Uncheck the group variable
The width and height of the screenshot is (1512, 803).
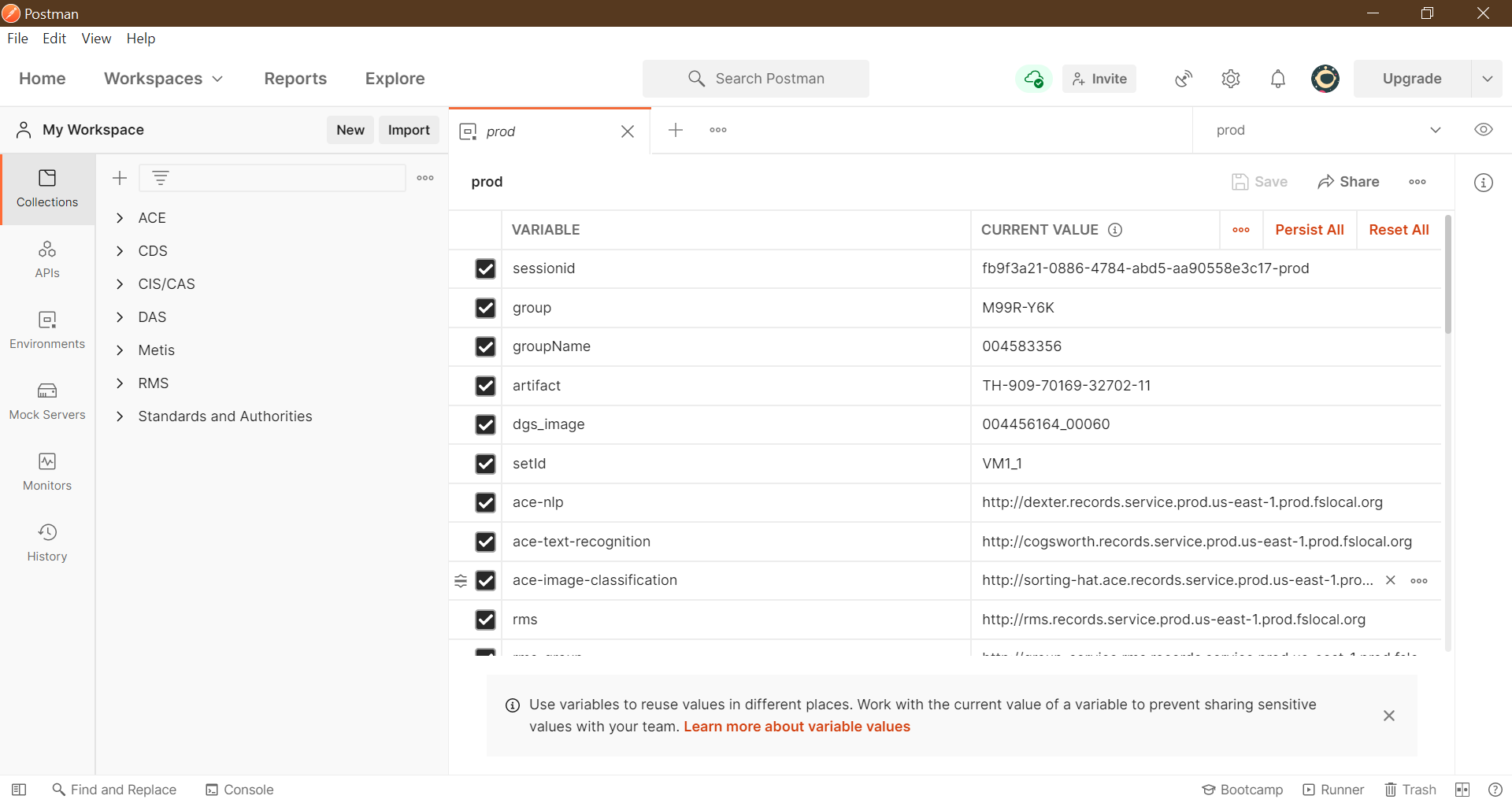click(486, 308)
